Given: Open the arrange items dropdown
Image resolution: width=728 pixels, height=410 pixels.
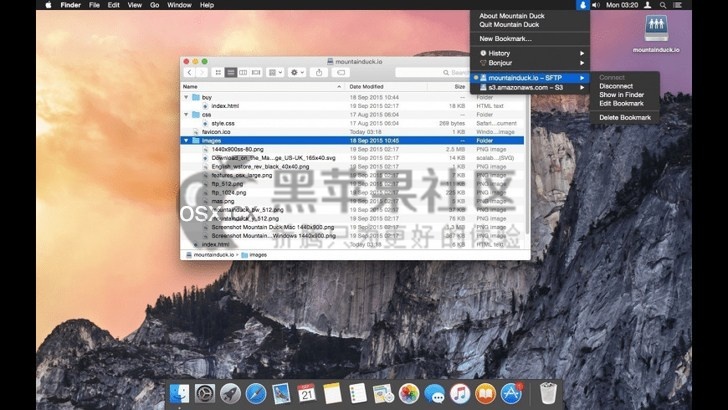Looking at the screenshot, I should (275, 72).
